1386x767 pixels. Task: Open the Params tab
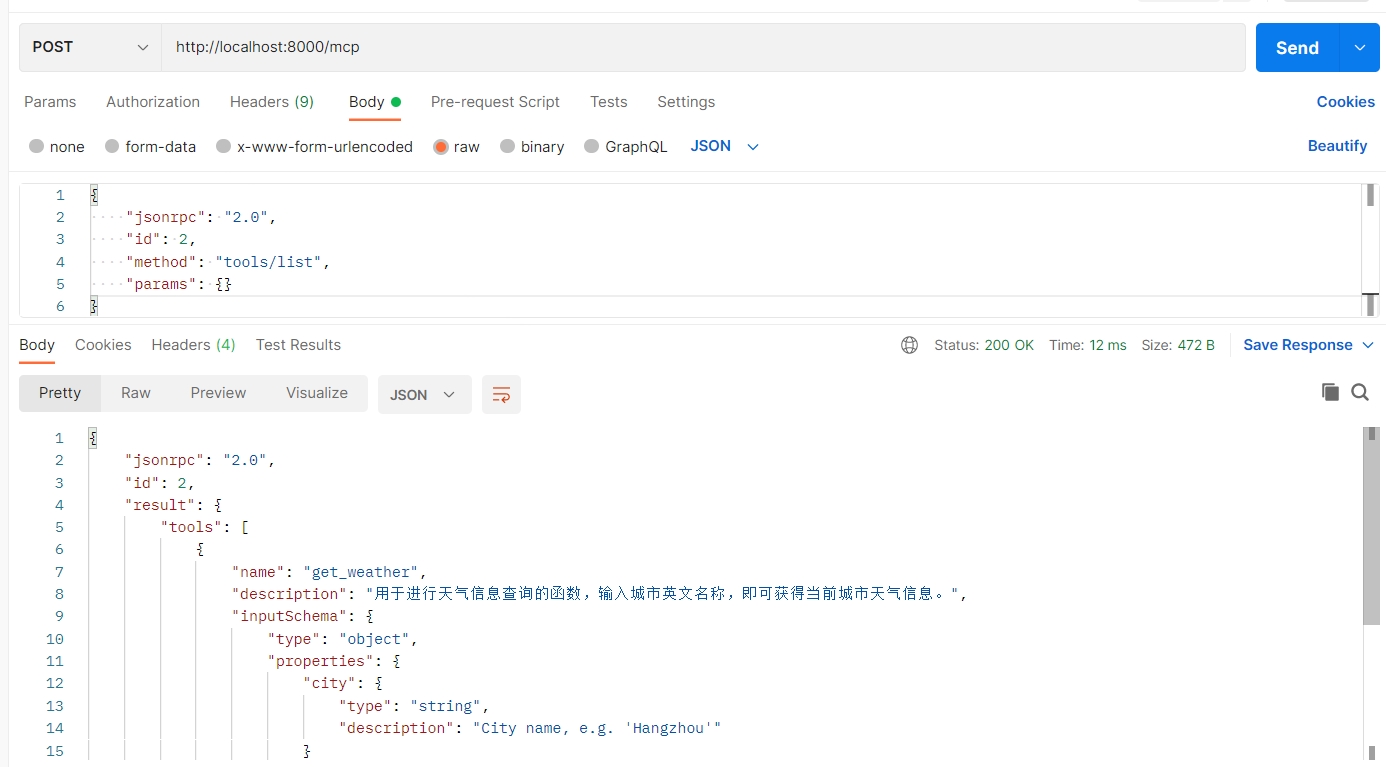tap(50, 102)
